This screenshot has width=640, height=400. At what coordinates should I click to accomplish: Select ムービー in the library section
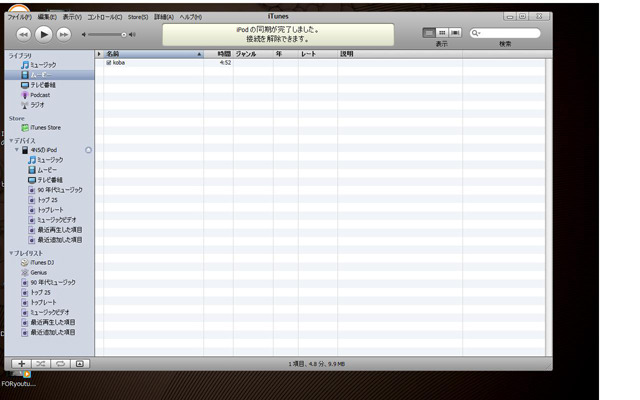(49, 75)
